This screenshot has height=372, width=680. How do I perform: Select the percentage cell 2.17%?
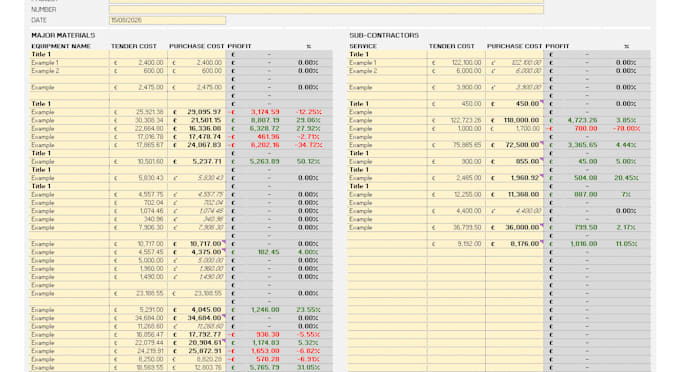(627, 227)
